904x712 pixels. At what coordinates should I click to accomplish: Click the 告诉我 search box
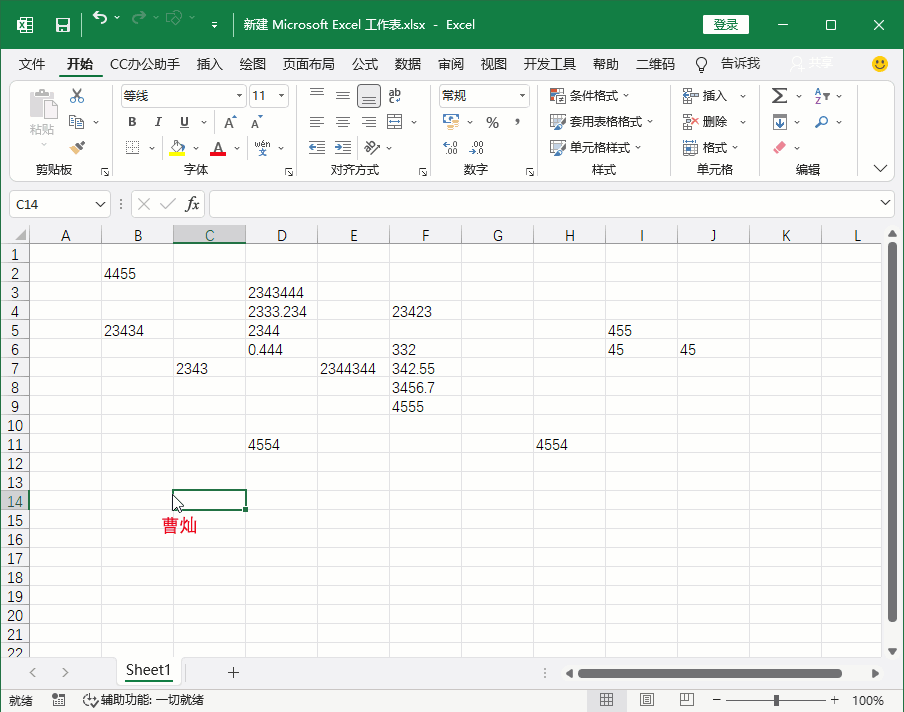point(740,63)
